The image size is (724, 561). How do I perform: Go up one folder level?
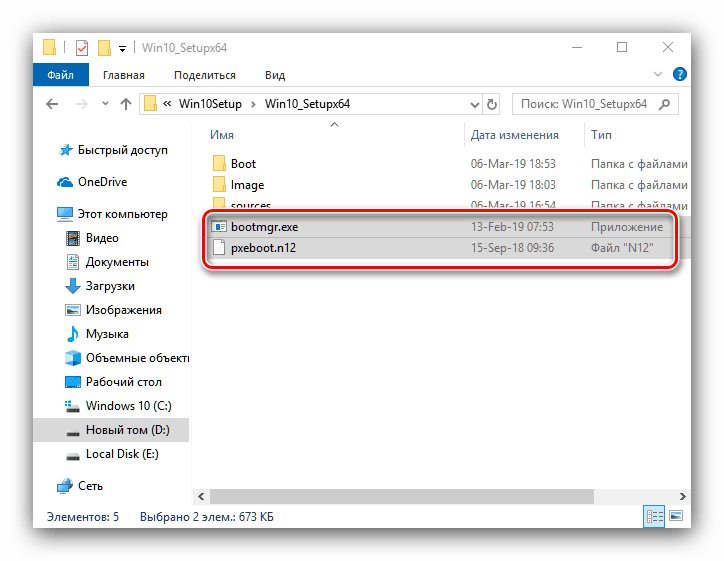pos(126,104)
